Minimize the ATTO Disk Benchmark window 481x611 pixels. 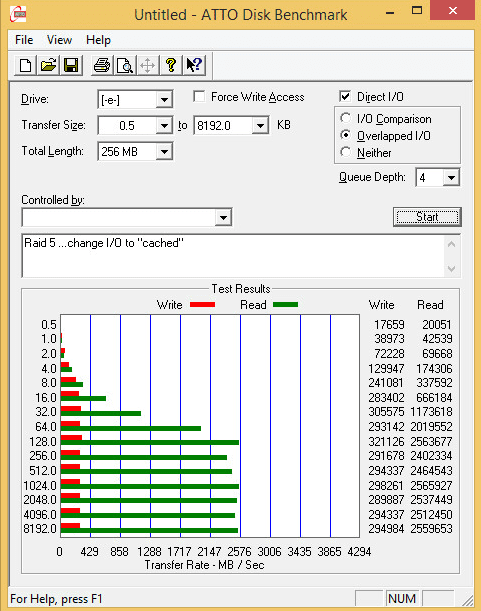(x=390, y=11)
